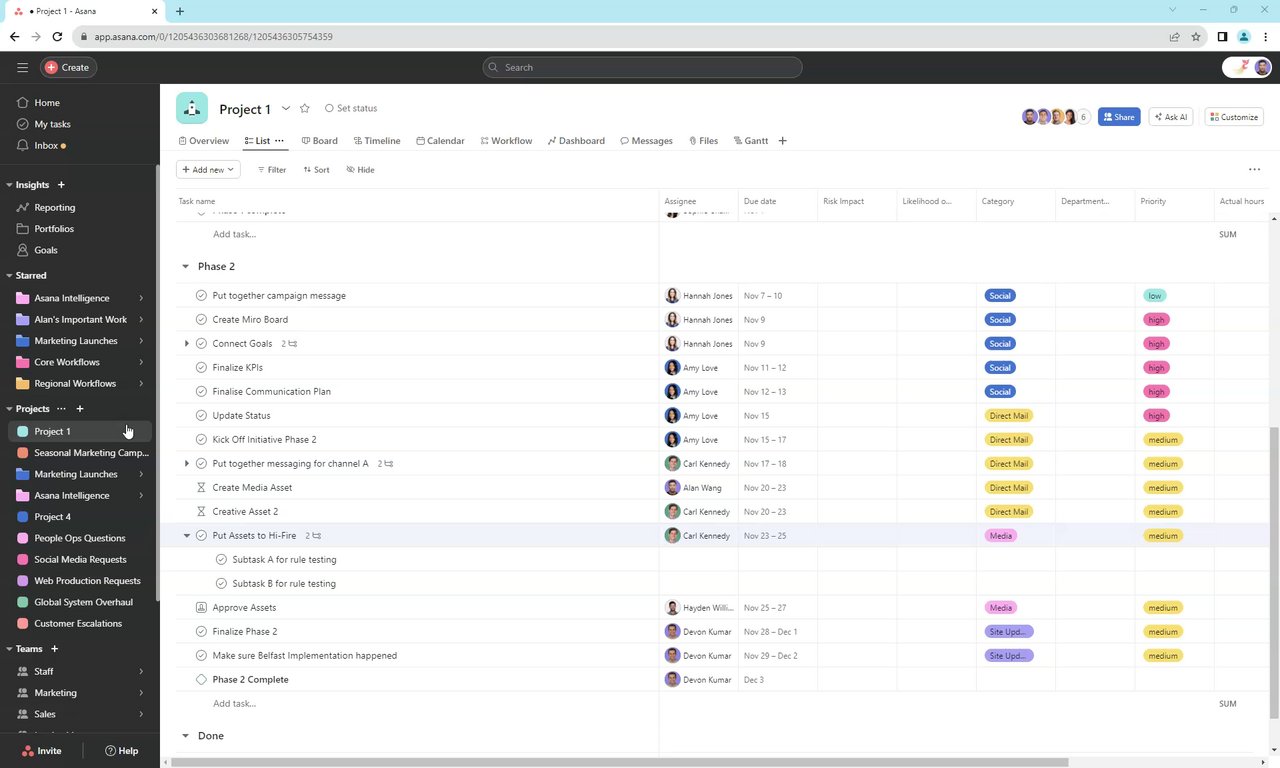The width and height of the screenshot is (1280, 768).
Task: Open the Gantt tab
Action: 751,141
